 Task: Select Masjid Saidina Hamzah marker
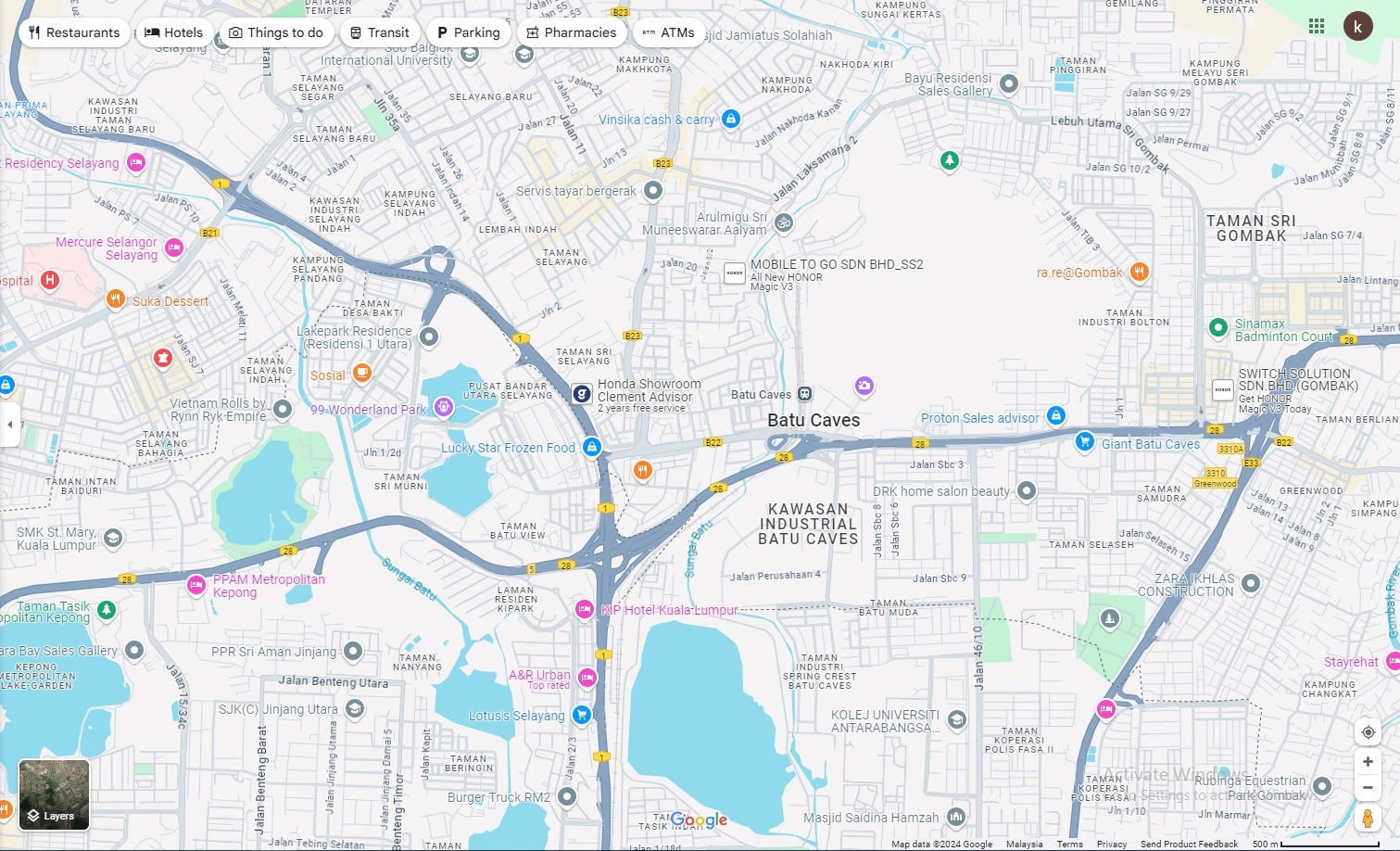956,817
